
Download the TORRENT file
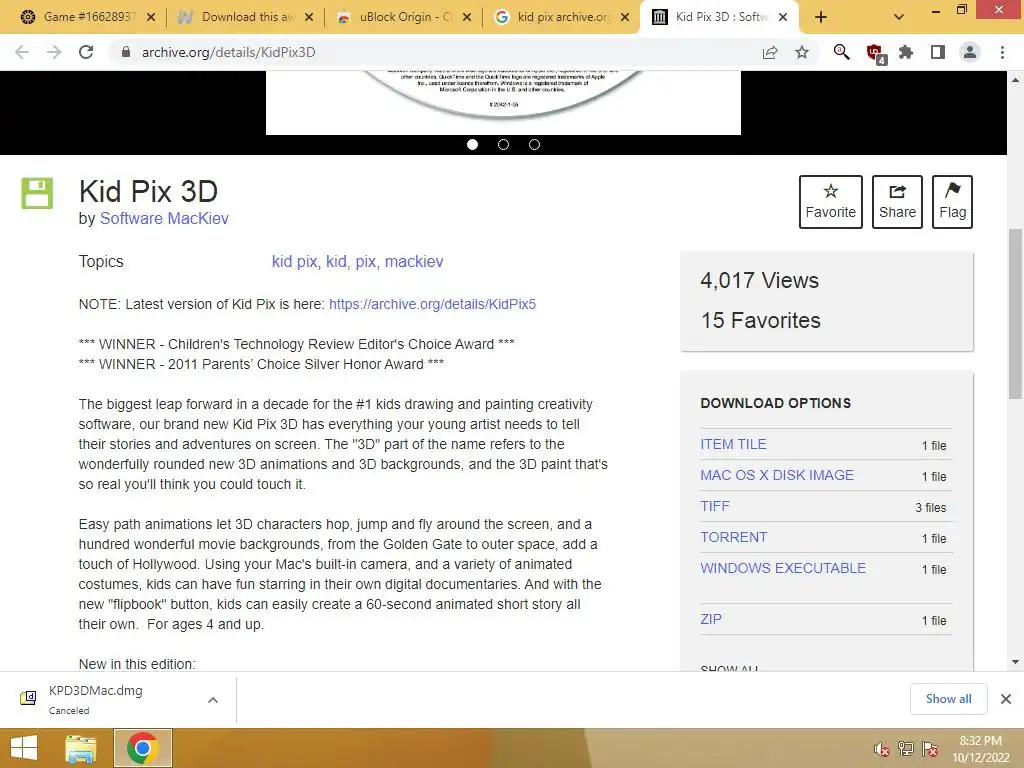click(733, 537)
